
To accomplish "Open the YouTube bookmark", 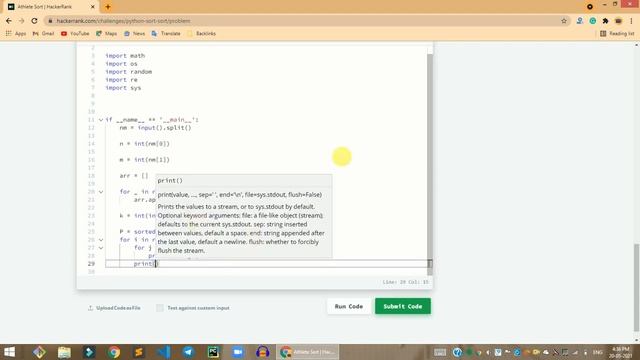I will click(x=75, y=33).
